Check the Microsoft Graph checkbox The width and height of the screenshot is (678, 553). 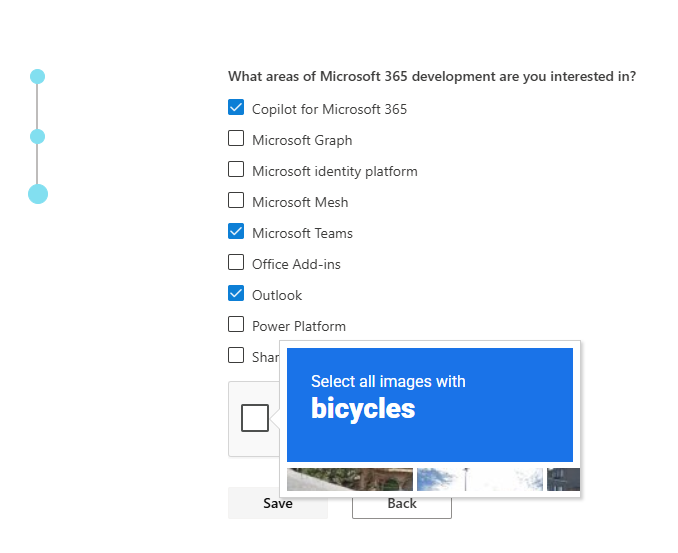tap(236, 138)
